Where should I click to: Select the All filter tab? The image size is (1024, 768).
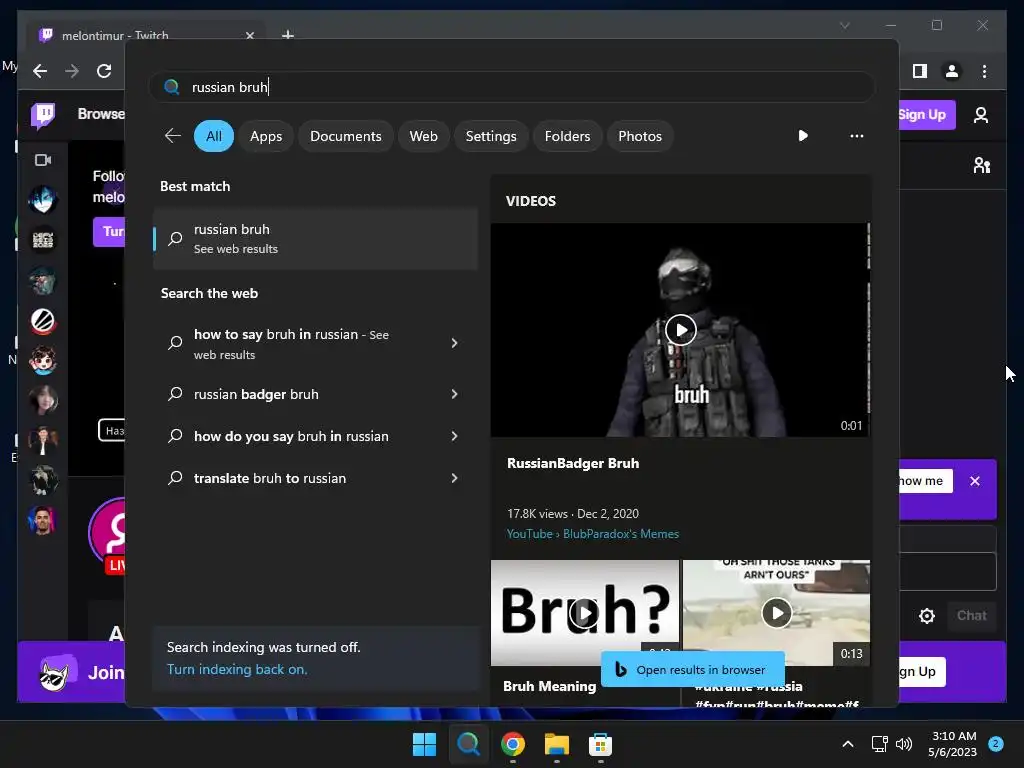(214, 136)
